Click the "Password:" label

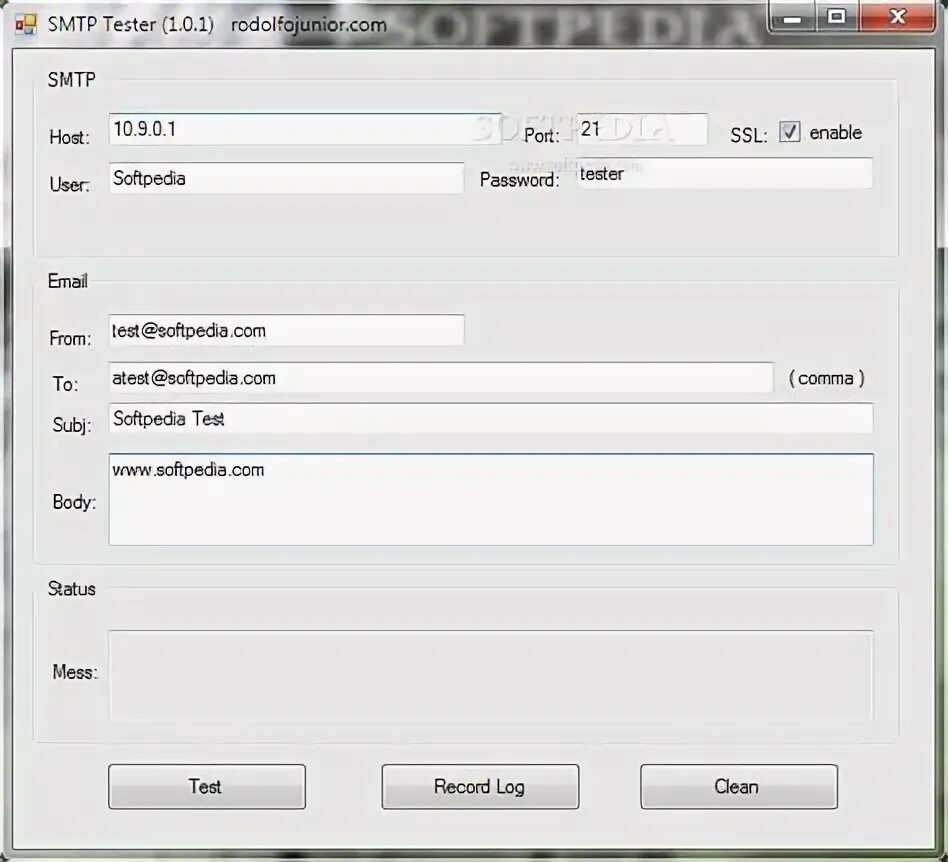[x=519, y=180]
